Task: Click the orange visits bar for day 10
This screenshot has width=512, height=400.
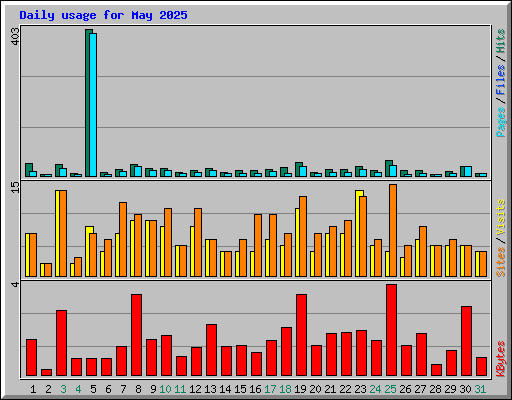Action: click(168, 242)
